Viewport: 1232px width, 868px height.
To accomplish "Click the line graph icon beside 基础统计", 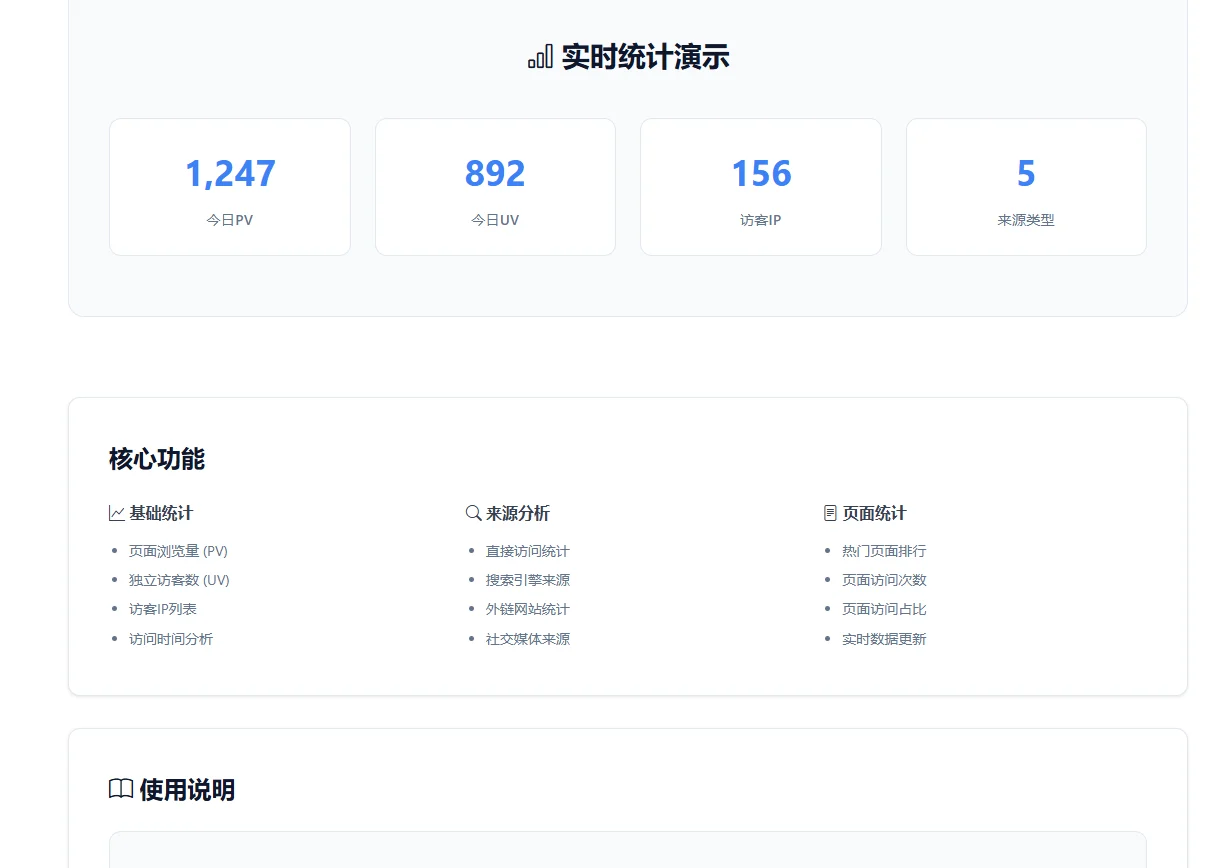I will click(117, 513).
